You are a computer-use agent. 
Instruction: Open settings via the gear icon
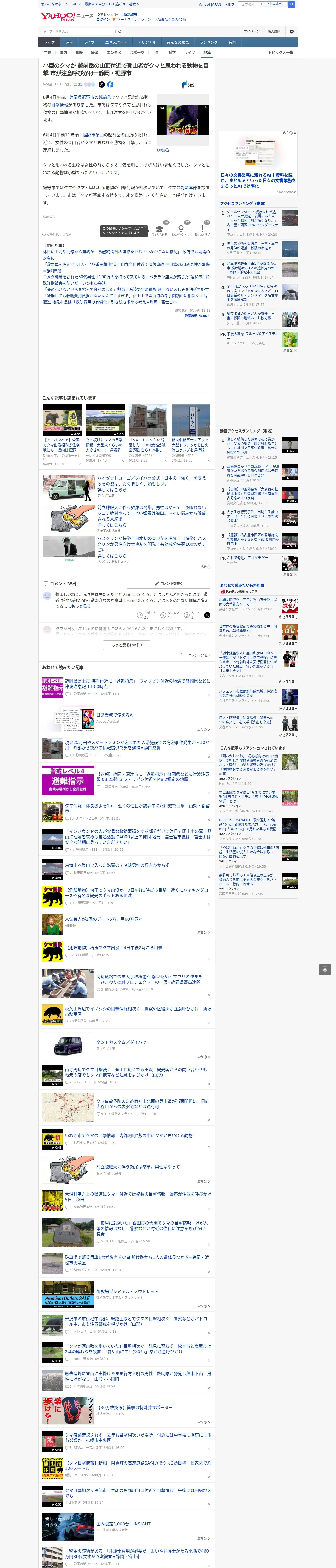[292, 31]
